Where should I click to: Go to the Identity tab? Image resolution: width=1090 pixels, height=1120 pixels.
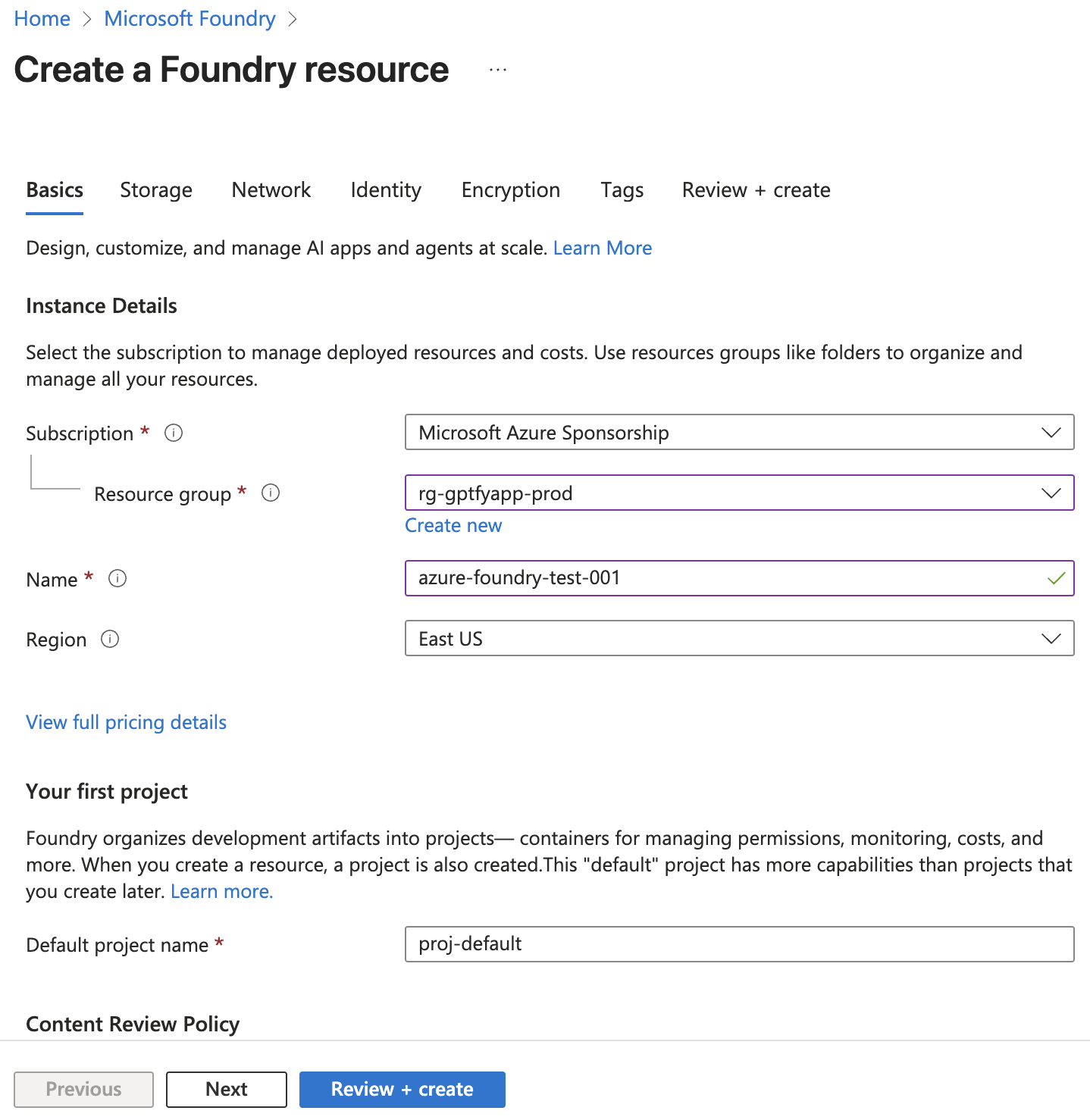coord(386,190)
